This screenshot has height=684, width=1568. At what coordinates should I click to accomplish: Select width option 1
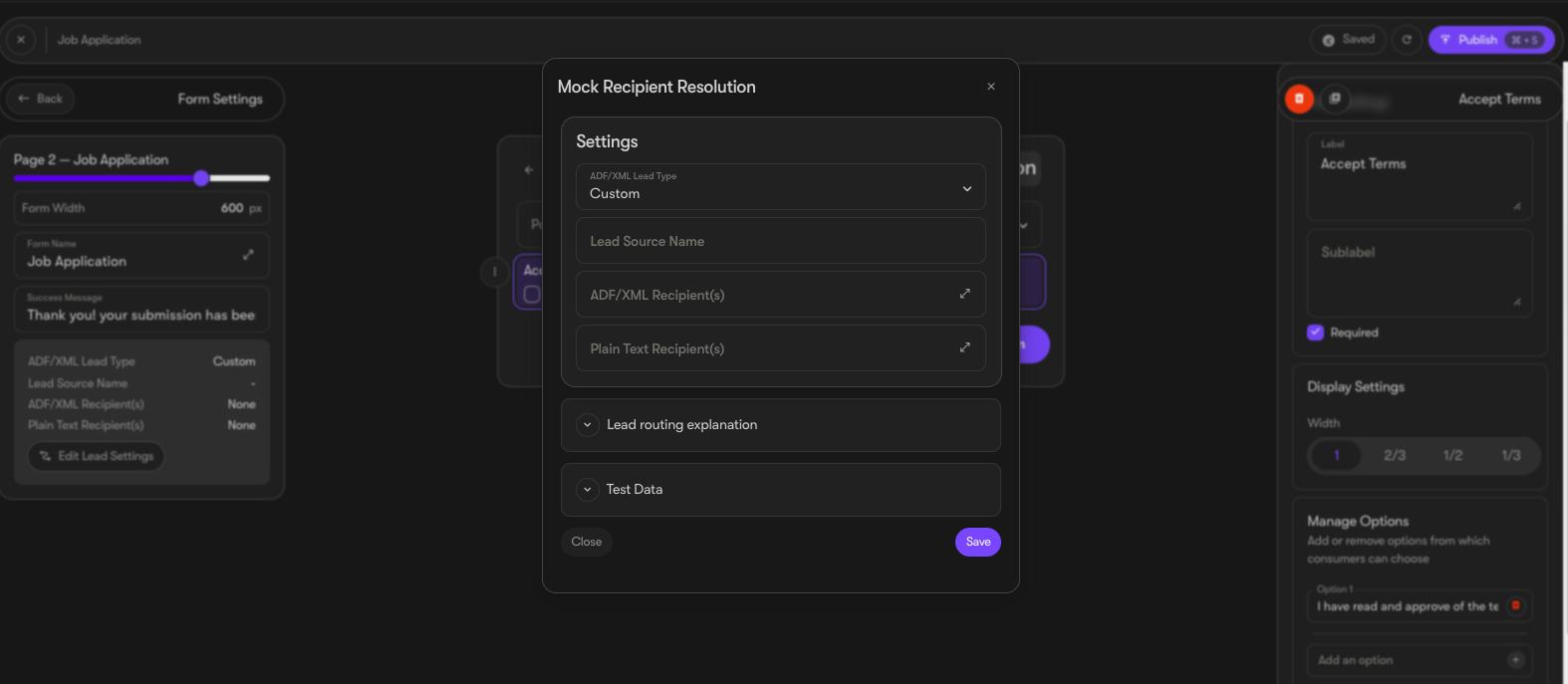click(1337, 455)
